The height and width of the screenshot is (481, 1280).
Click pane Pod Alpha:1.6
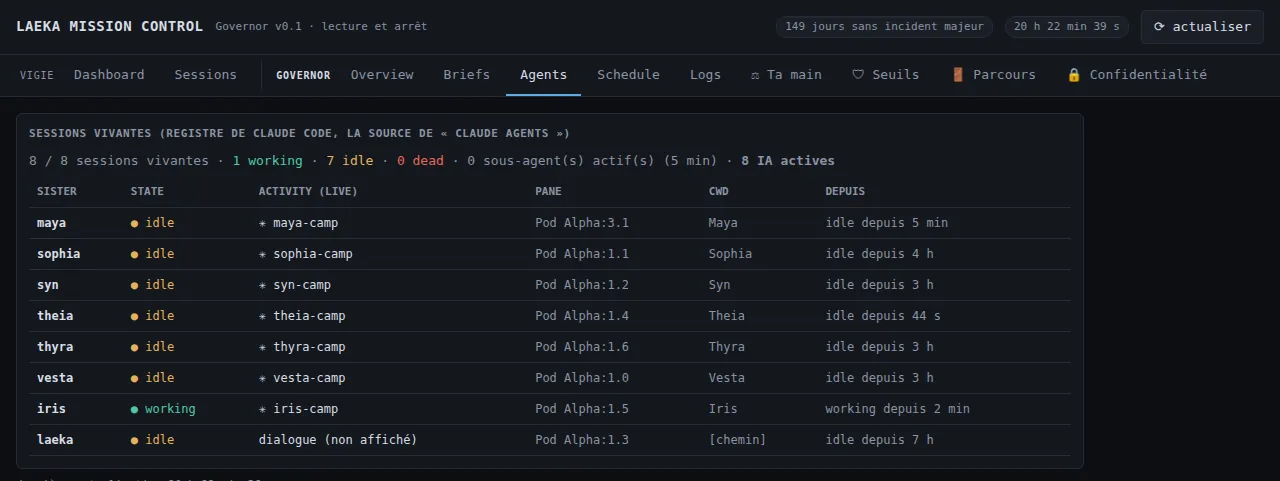click(x=582, y=347)
